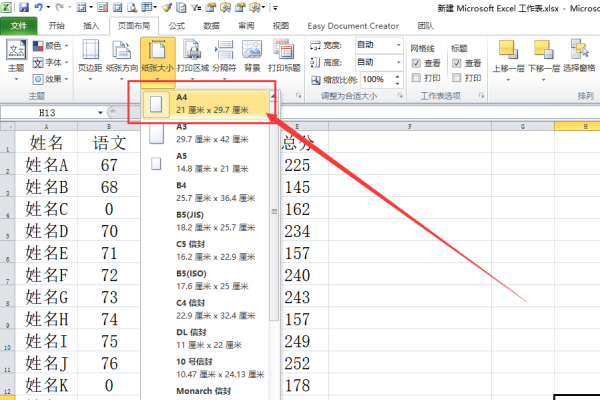Image resolution: width=600 pixels, height=400 pixels.
Task: Toggle the 标题 查看 checkbox
Action: [458, 62]
